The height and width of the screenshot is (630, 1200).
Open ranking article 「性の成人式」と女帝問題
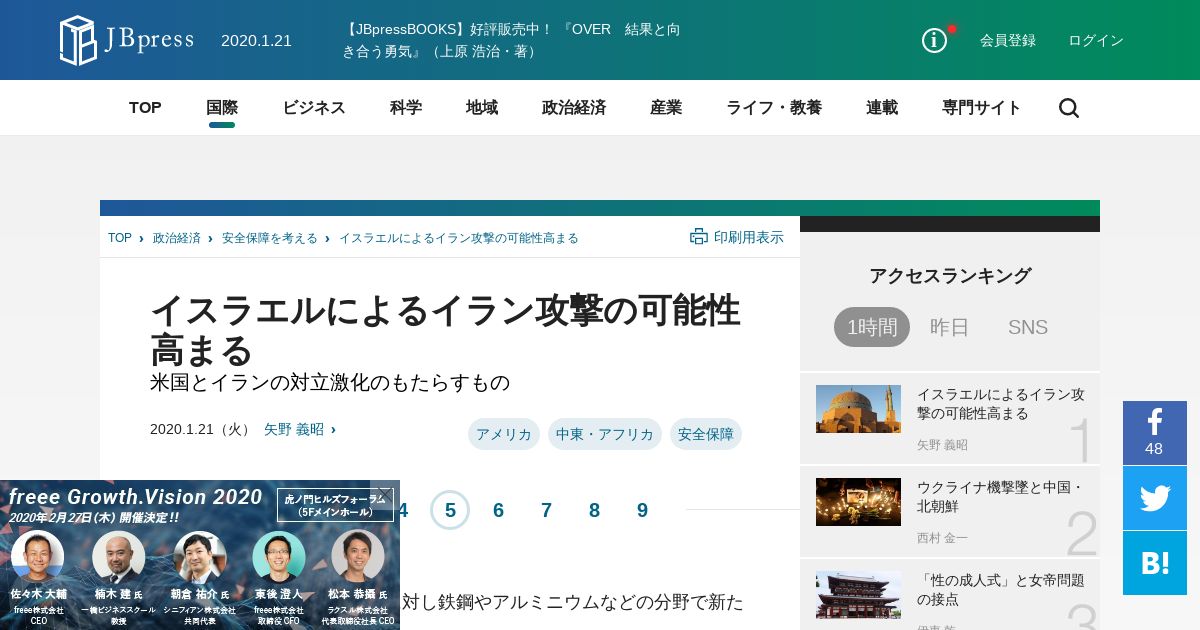(x=1001, y=589)
